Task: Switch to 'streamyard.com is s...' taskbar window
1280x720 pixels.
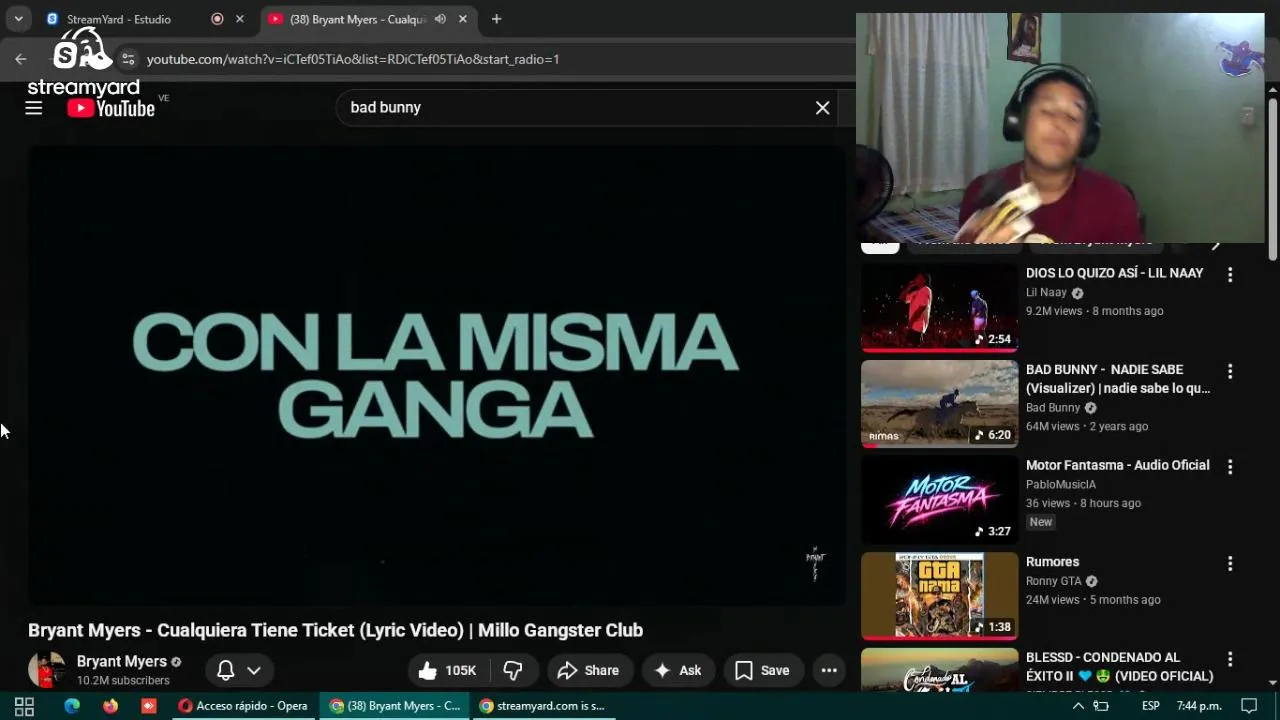Action: pyautogui.click(x=544, y=706)
